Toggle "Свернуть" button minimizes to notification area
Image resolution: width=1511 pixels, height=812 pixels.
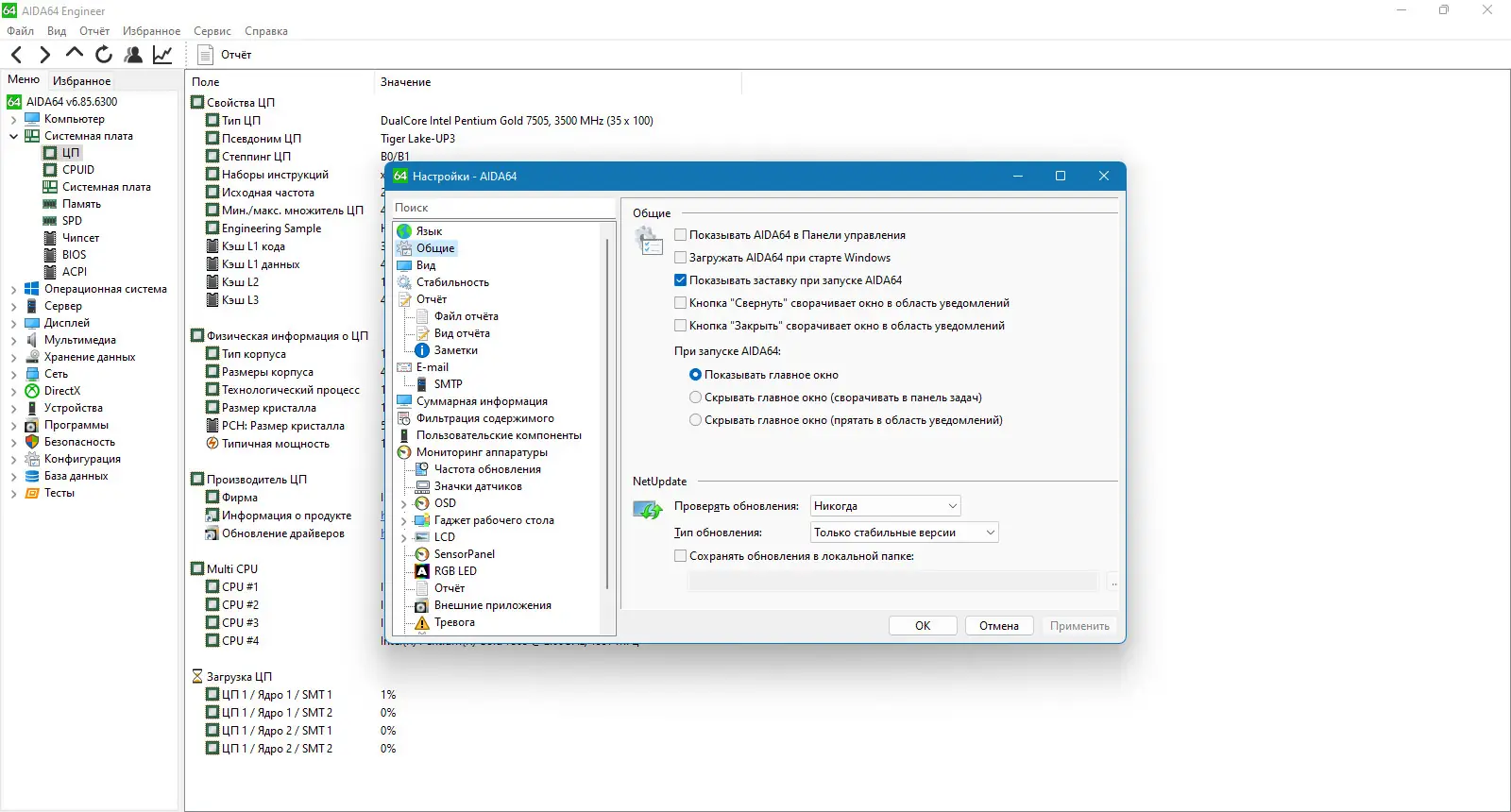click(681, 303)
